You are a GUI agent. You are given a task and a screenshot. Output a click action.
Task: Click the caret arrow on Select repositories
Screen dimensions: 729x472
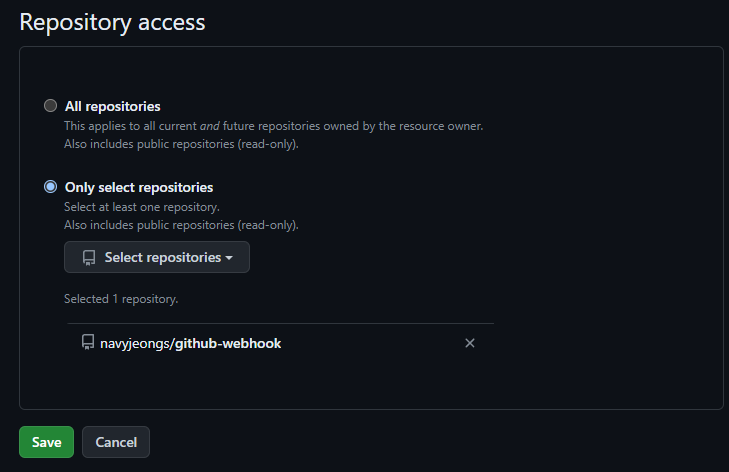click(x=229, y=258)
